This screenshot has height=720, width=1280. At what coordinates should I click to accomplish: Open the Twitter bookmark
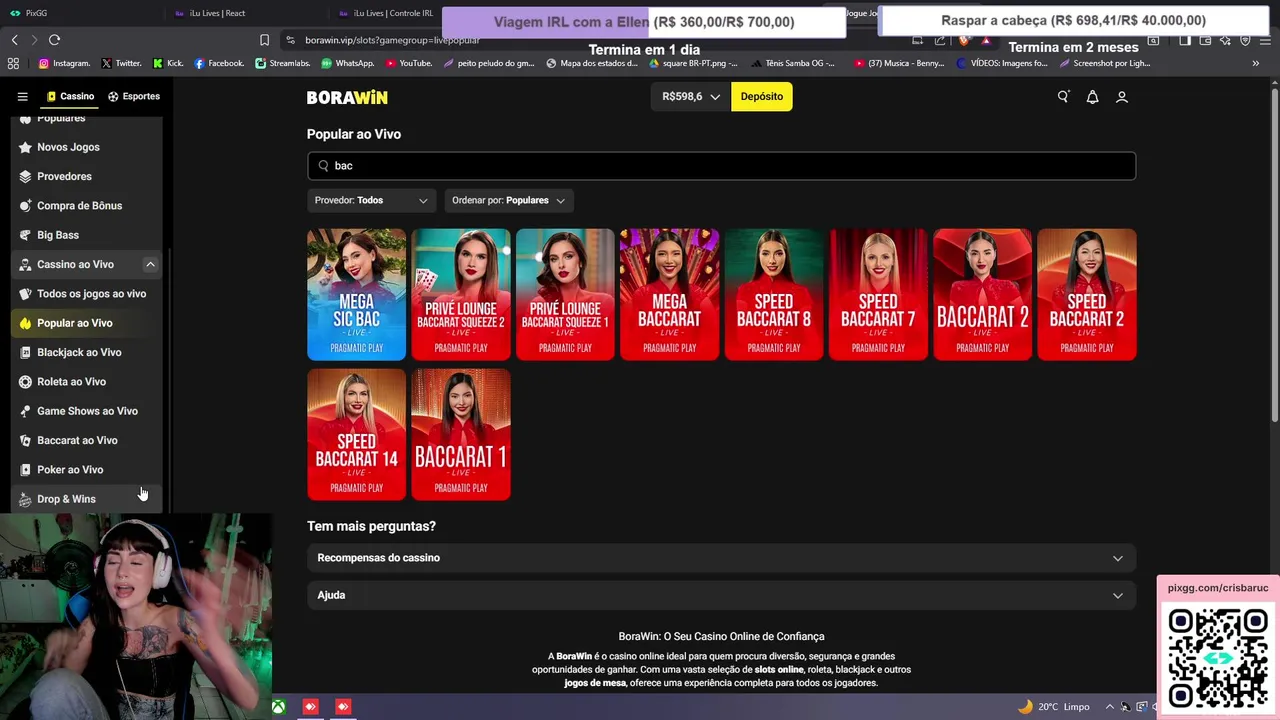121,63
